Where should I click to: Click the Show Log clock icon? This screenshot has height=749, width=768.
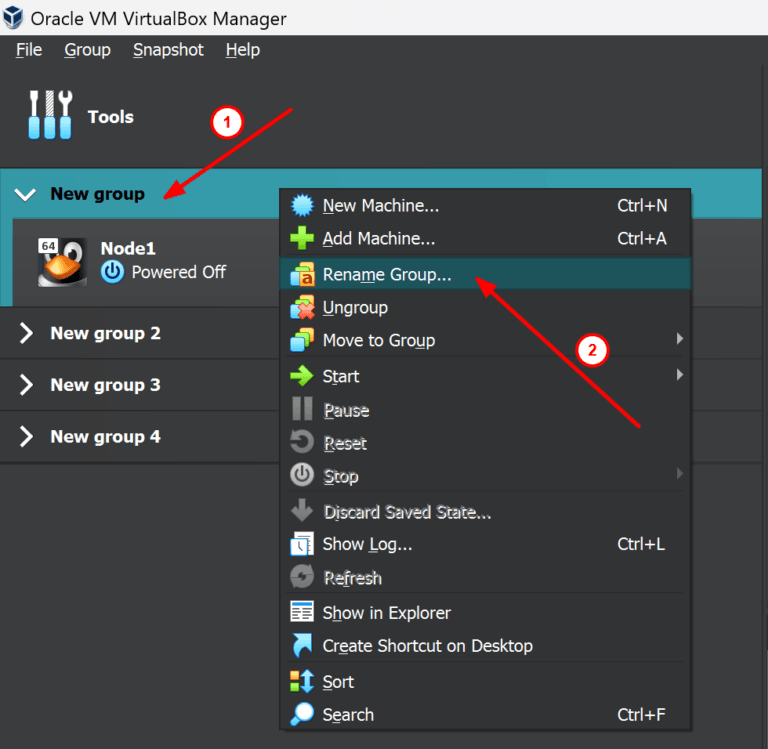point(302,544)
